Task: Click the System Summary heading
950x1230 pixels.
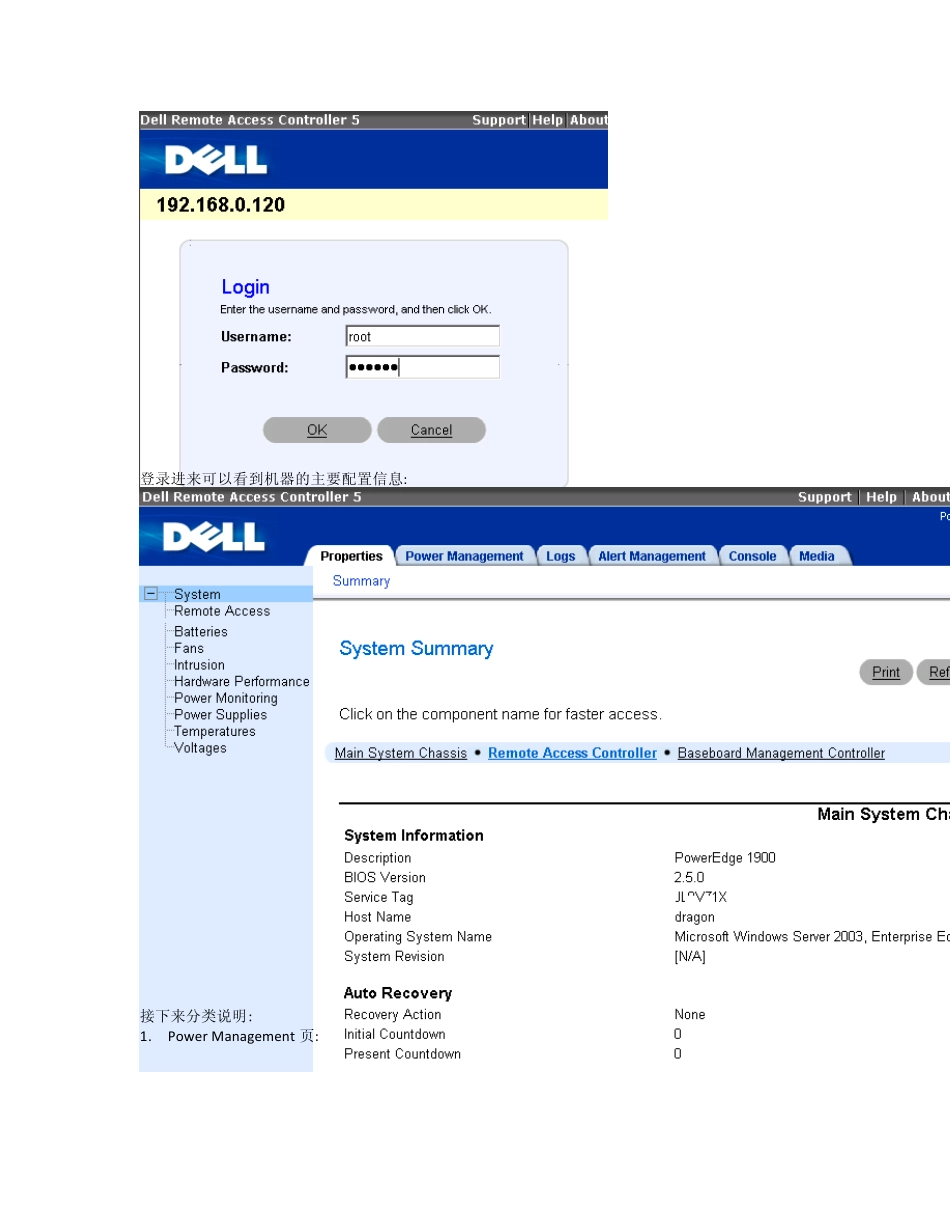Action: pos(416,649)
